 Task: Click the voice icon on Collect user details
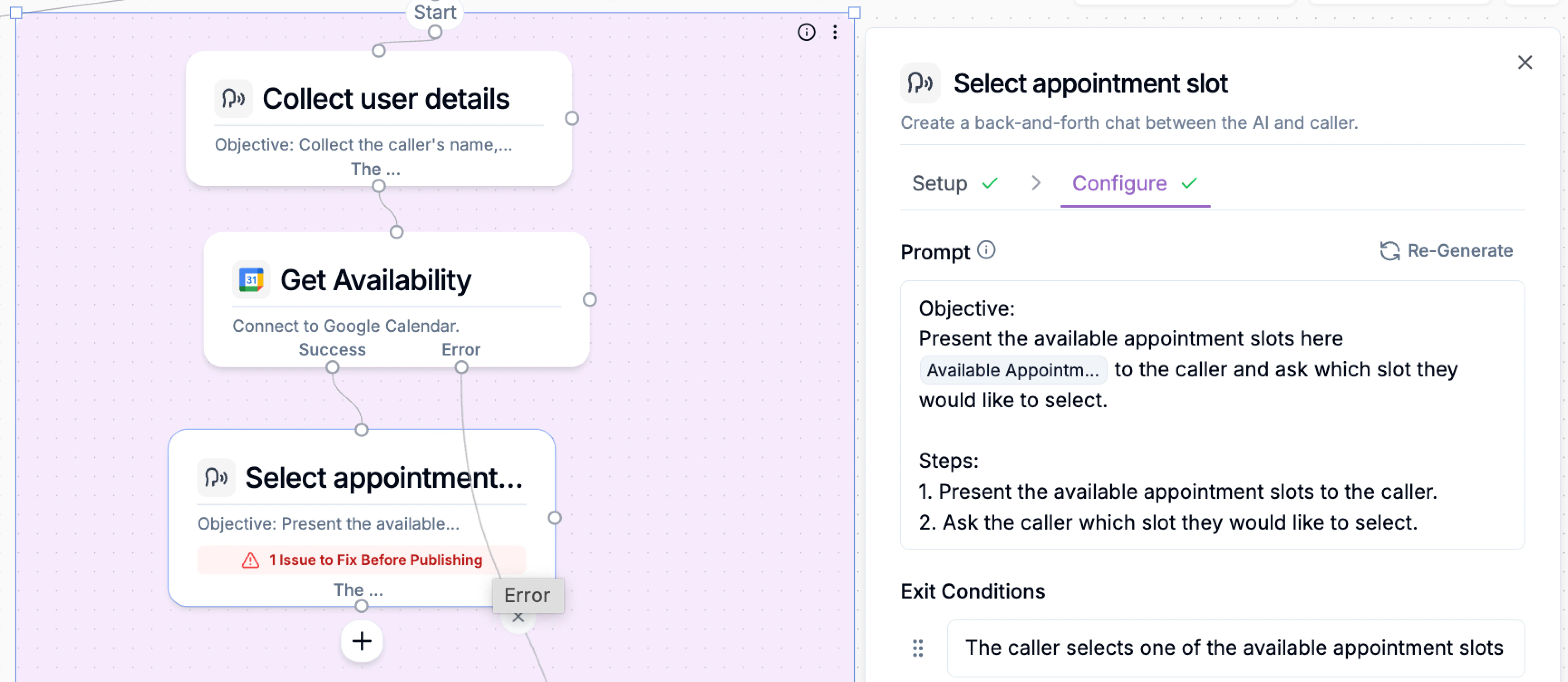[233, 99]
